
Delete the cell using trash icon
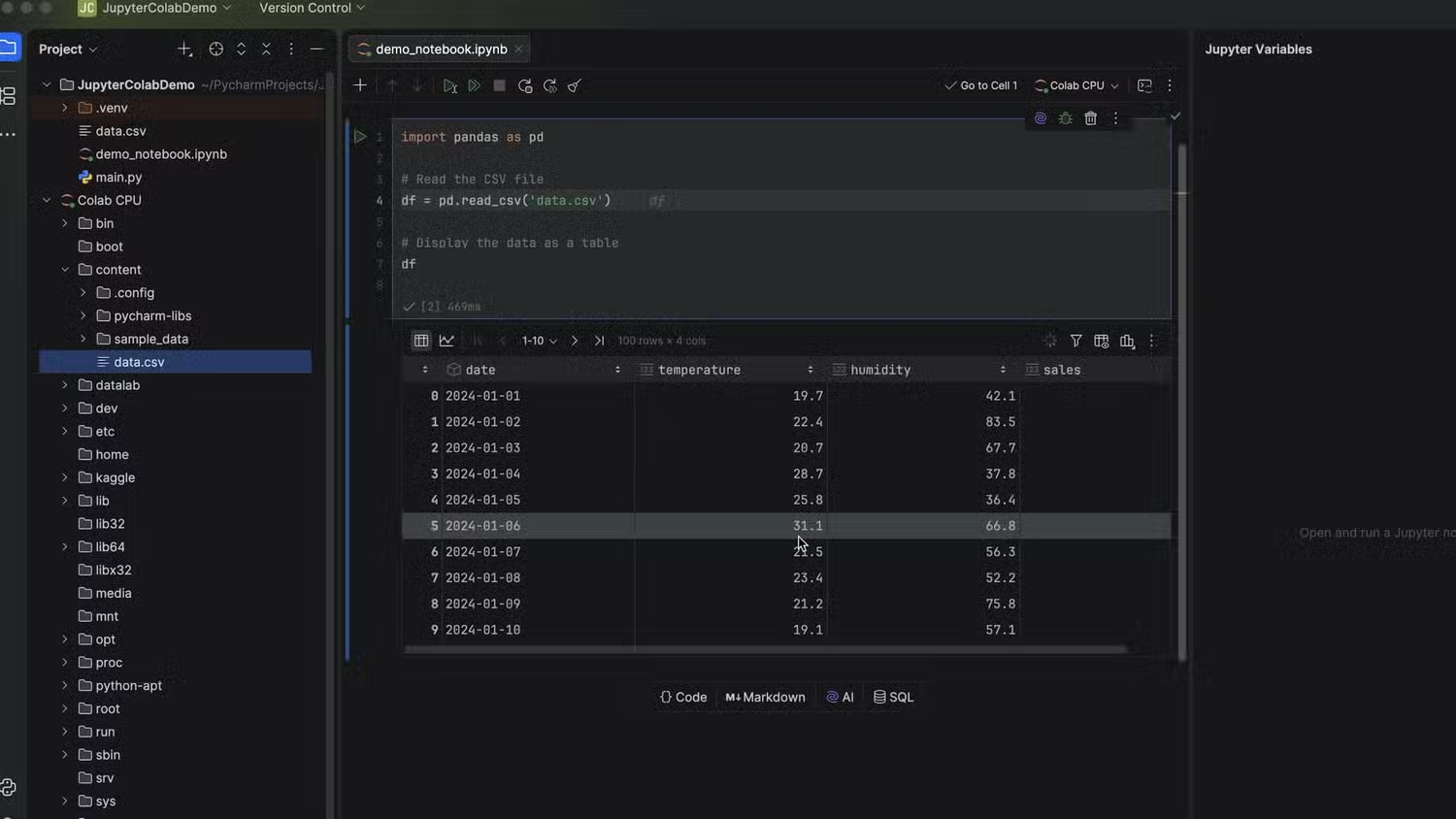[1090, 117]
